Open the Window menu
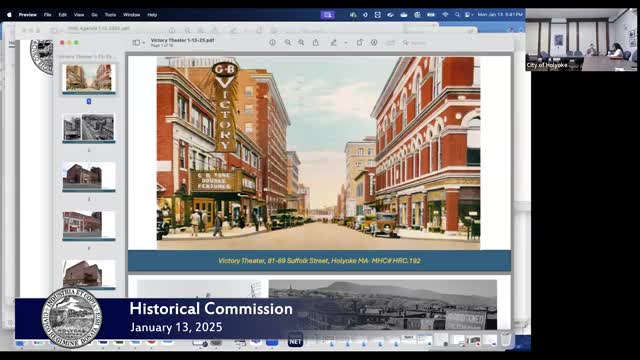Screen dimensions: 640x360 click(x=131, y=15)
